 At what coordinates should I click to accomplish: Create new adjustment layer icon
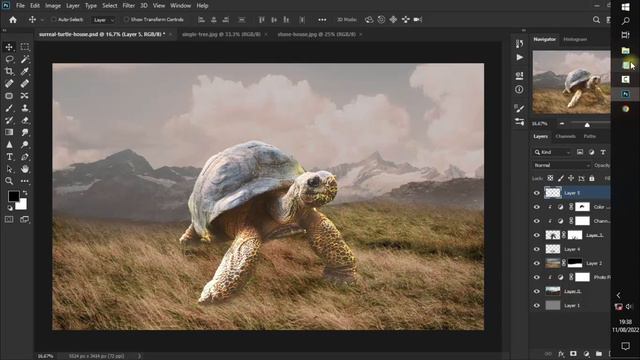586,354
